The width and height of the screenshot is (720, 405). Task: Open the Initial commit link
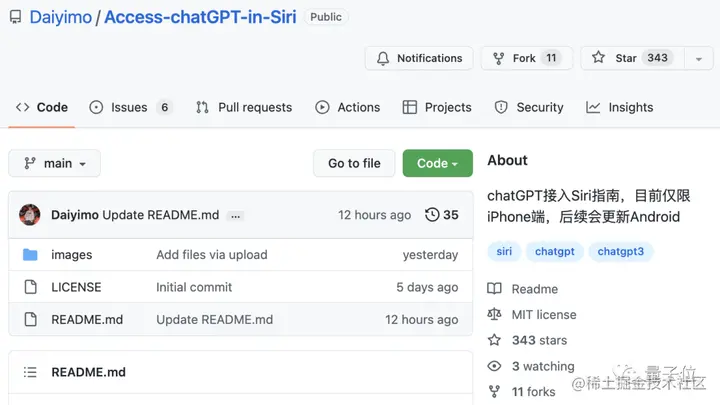[x=194, y=287]
